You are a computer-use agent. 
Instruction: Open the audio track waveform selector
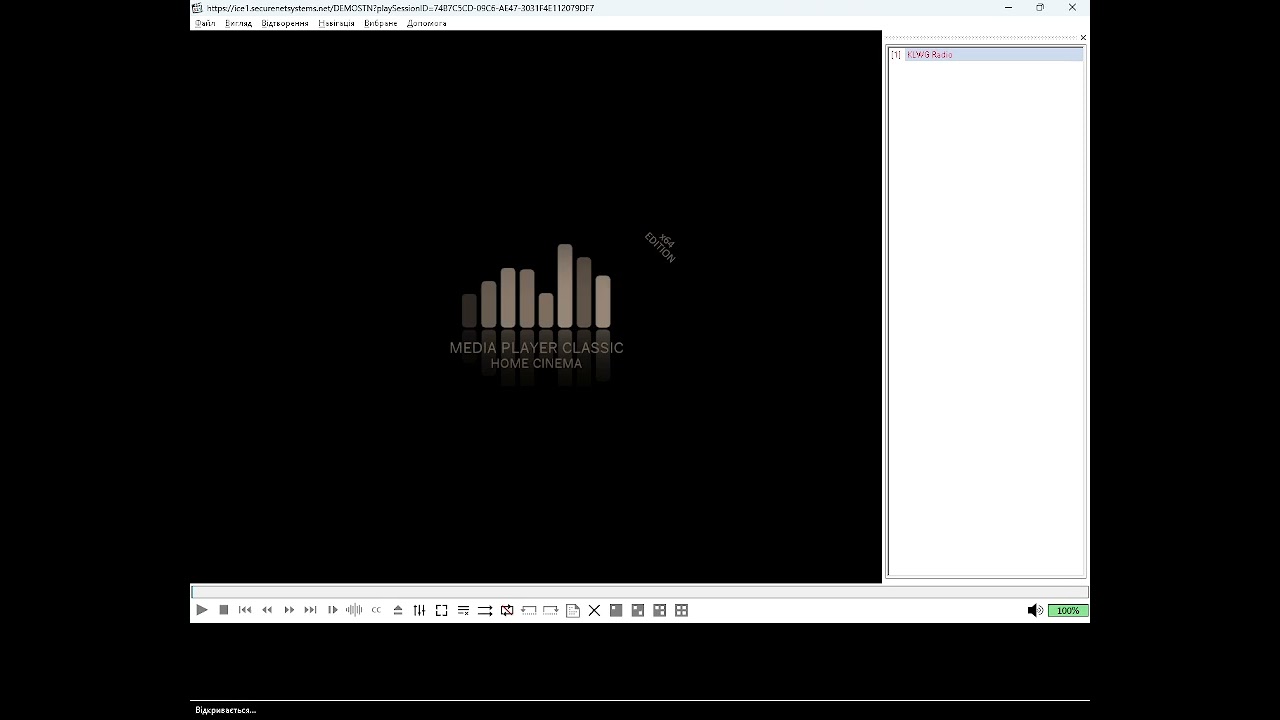pyautogui.click(x=354, y=610)
